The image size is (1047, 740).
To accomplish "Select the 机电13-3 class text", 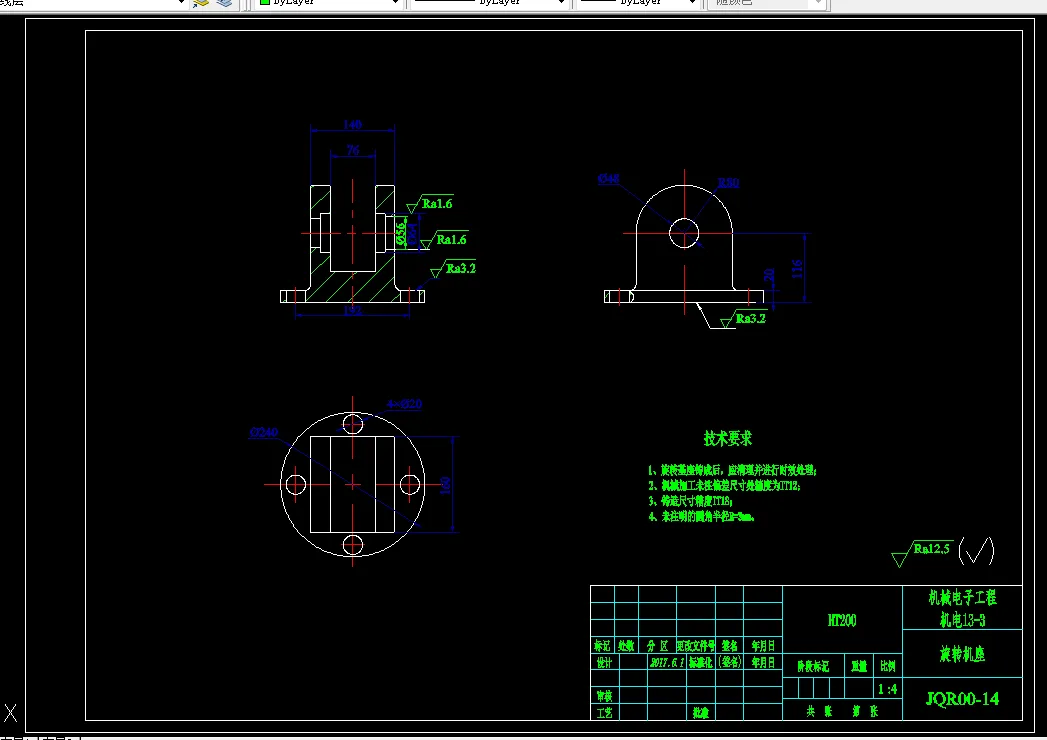I will 962,620.
